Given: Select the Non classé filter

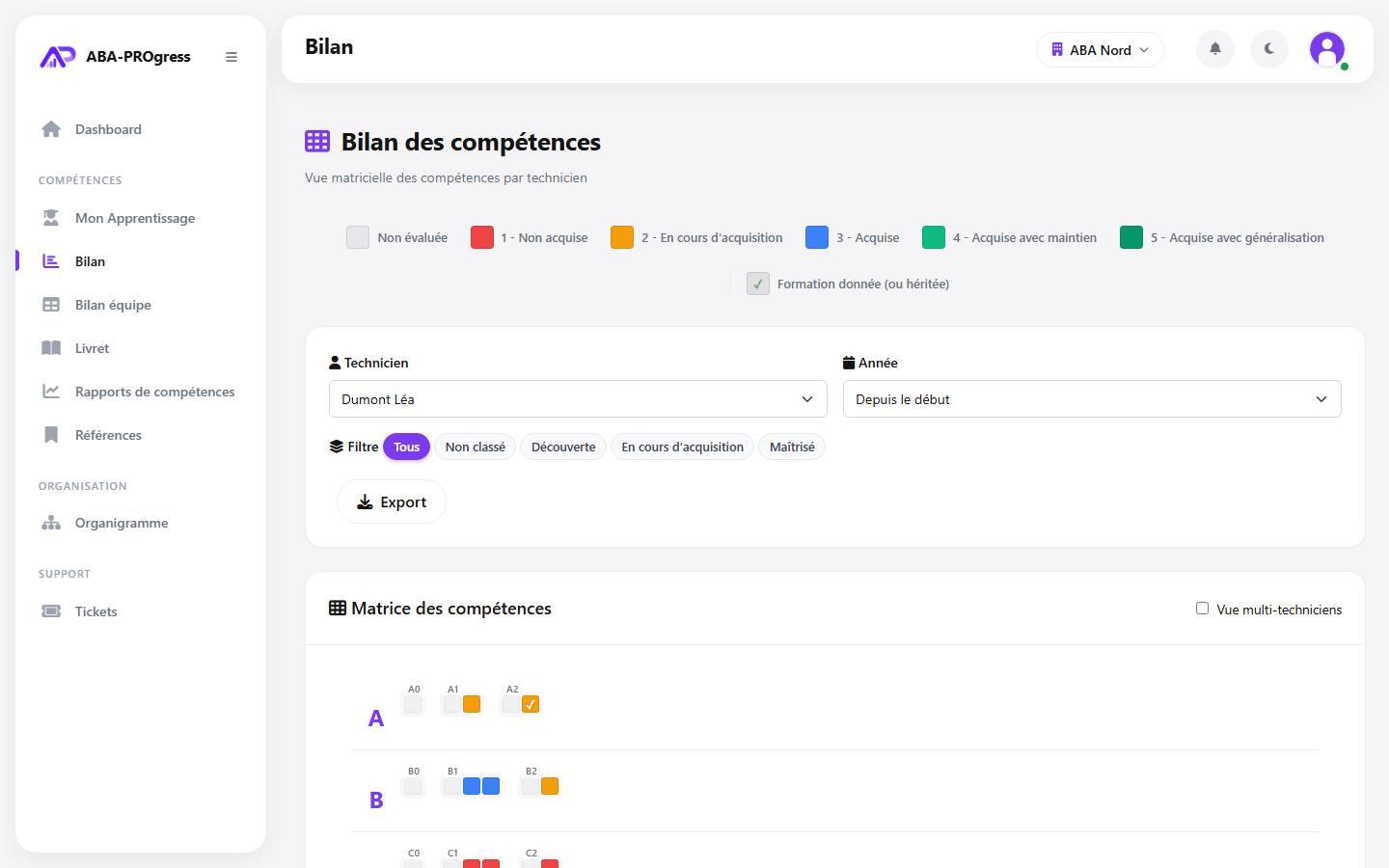Looking at the screenshot, I should [x=476, y=447].
